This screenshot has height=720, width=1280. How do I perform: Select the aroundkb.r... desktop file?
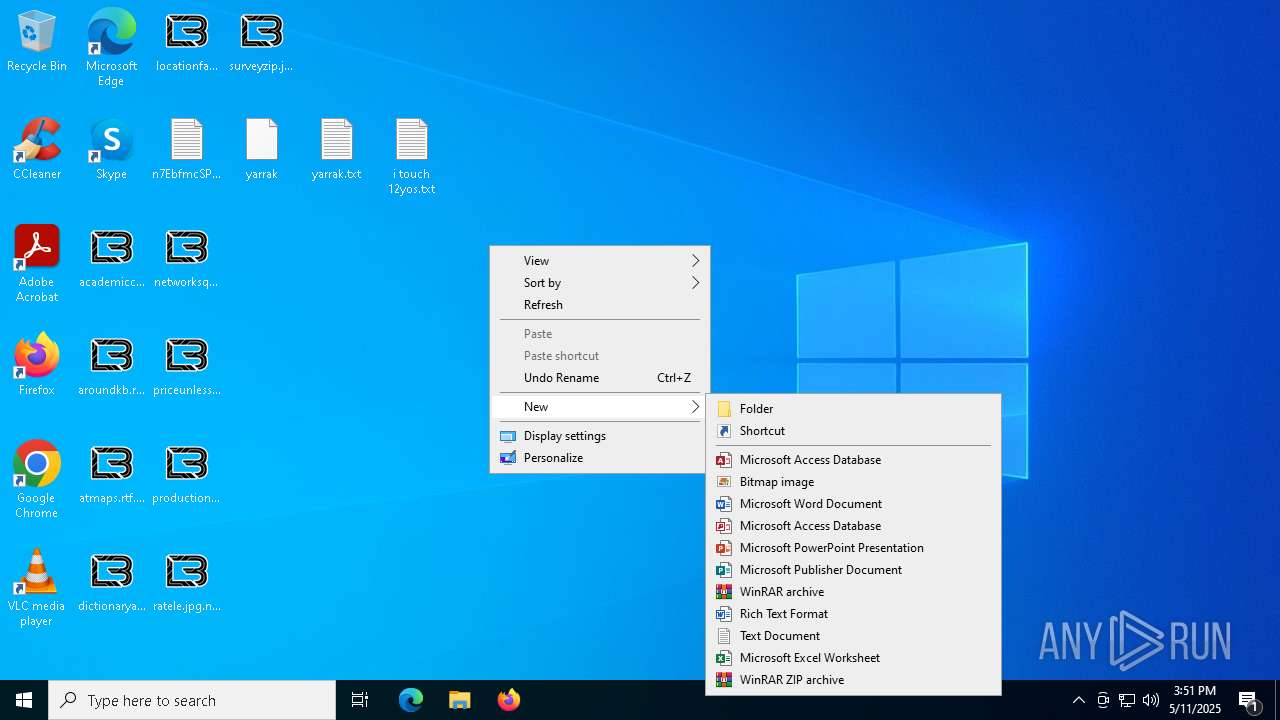[x=111, y=366]
